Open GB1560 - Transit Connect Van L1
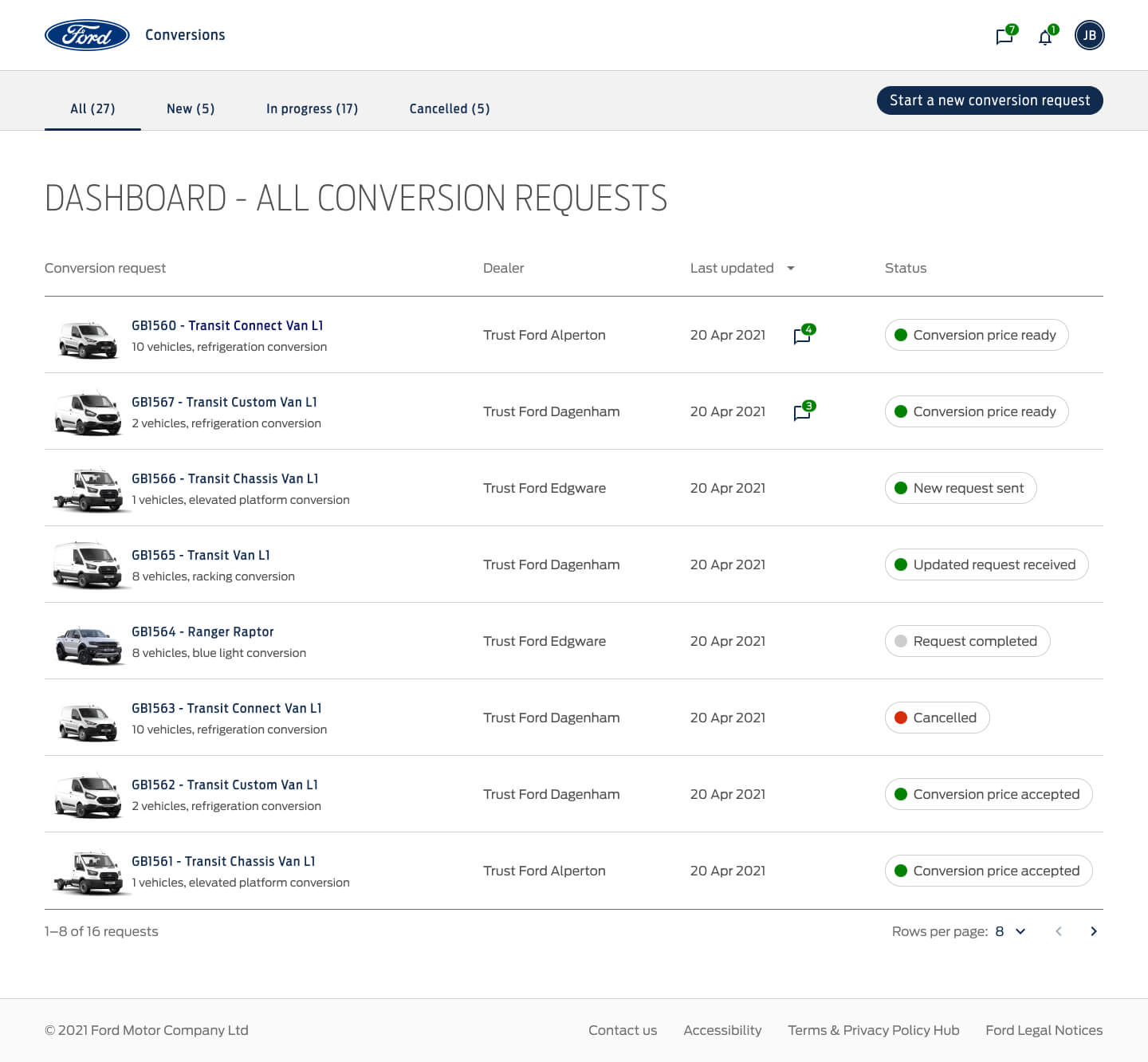The image size is (1148, 1062). (227, 325)
